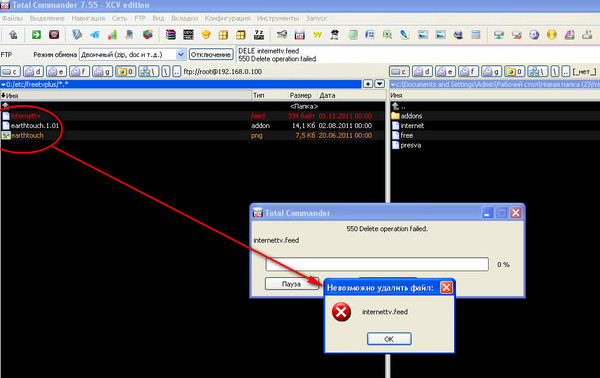Screen dimensions: 600x378
Task: Click the dark red square toolbar icon
Action: coord(54,35)
